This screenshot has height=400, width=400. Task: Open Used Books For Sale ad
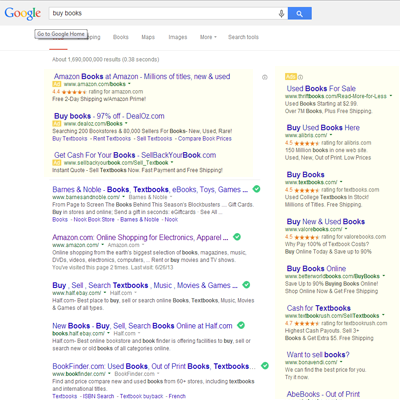point(321,88)
